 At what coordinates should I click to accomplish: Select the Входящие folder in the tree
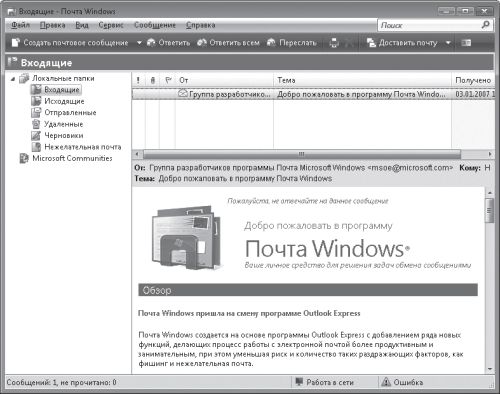point(62,90)
